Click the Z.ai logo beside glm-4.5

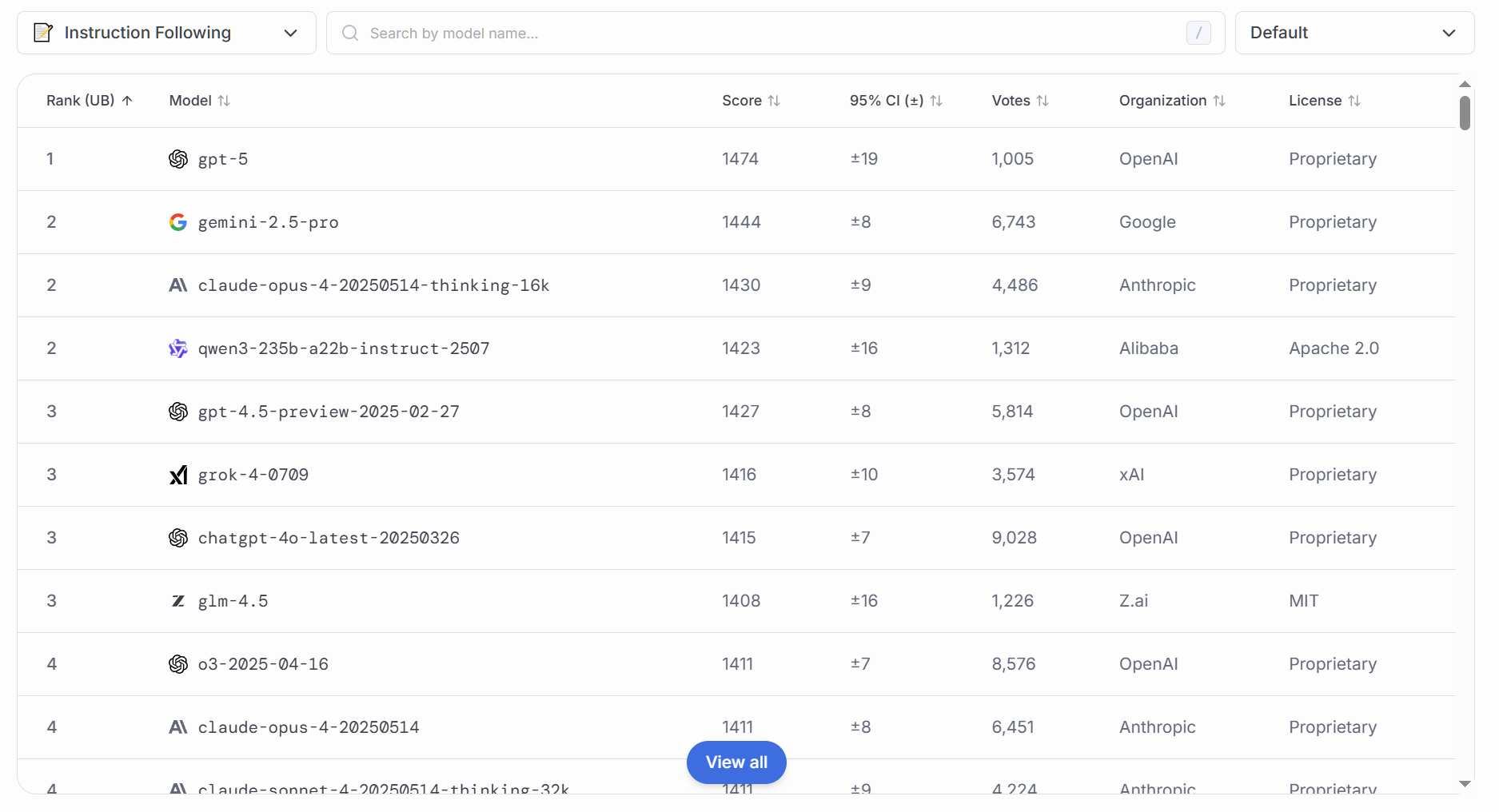tap(178, 601)
